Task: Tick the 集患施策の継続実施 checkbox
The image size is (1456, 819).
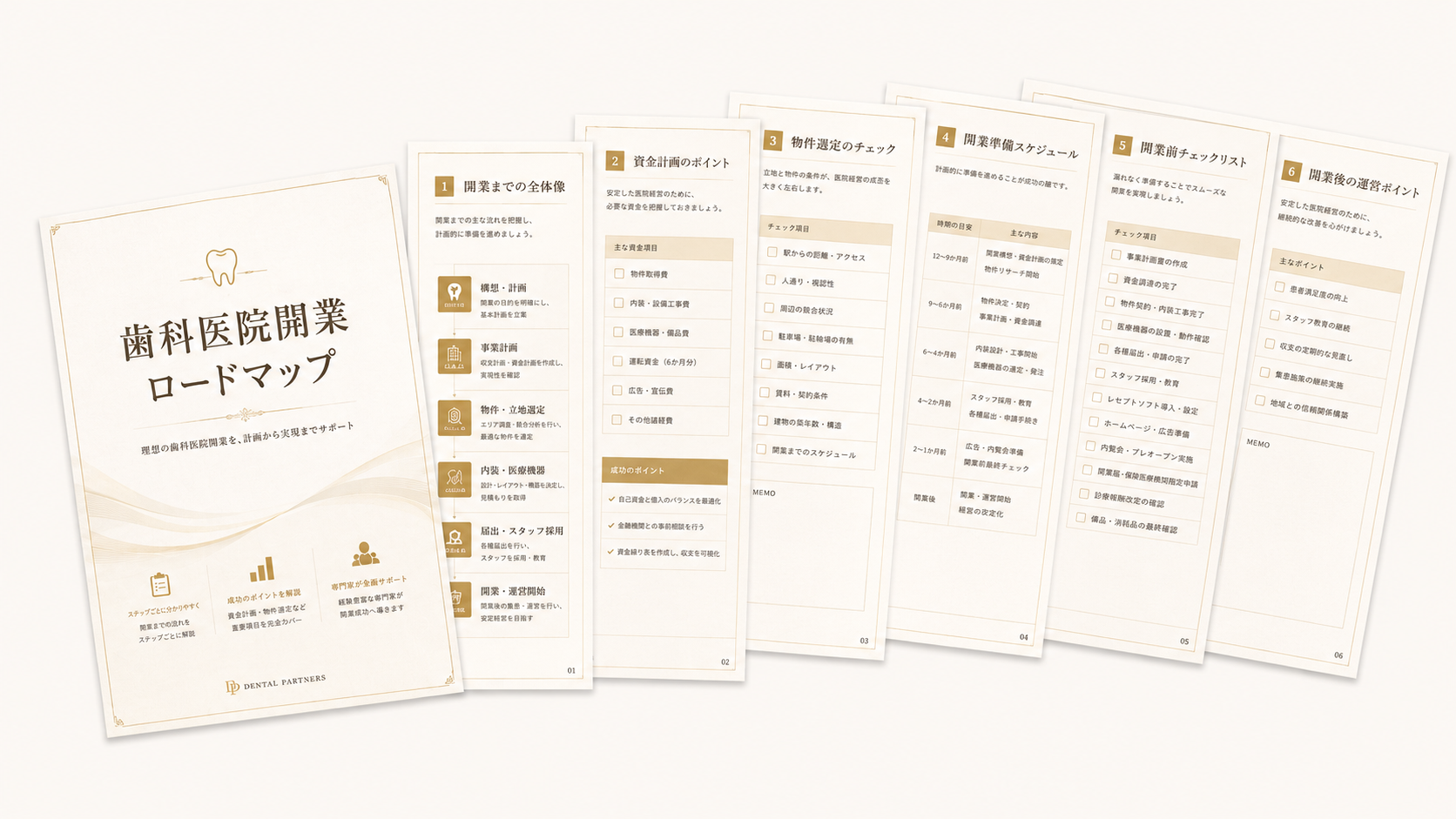Action: coord(1265,373)
